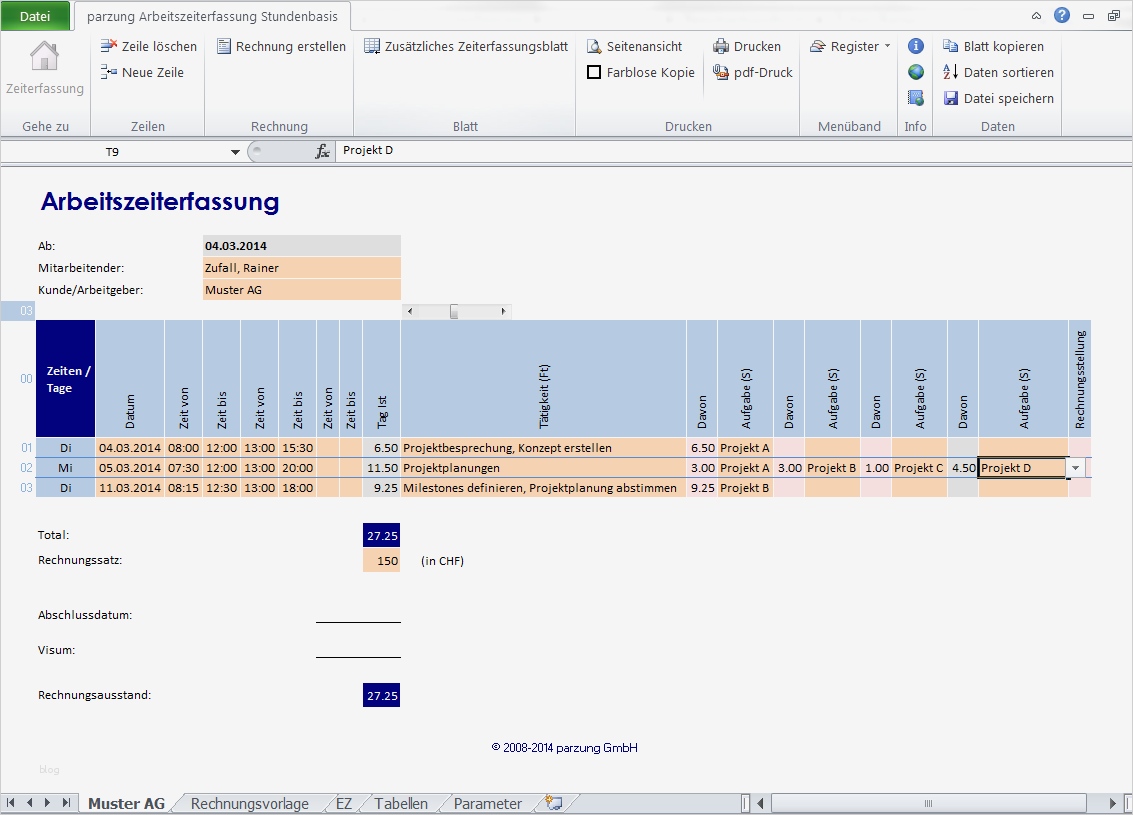
Task: Start pdf-Druck export
Action: [752, 72]
